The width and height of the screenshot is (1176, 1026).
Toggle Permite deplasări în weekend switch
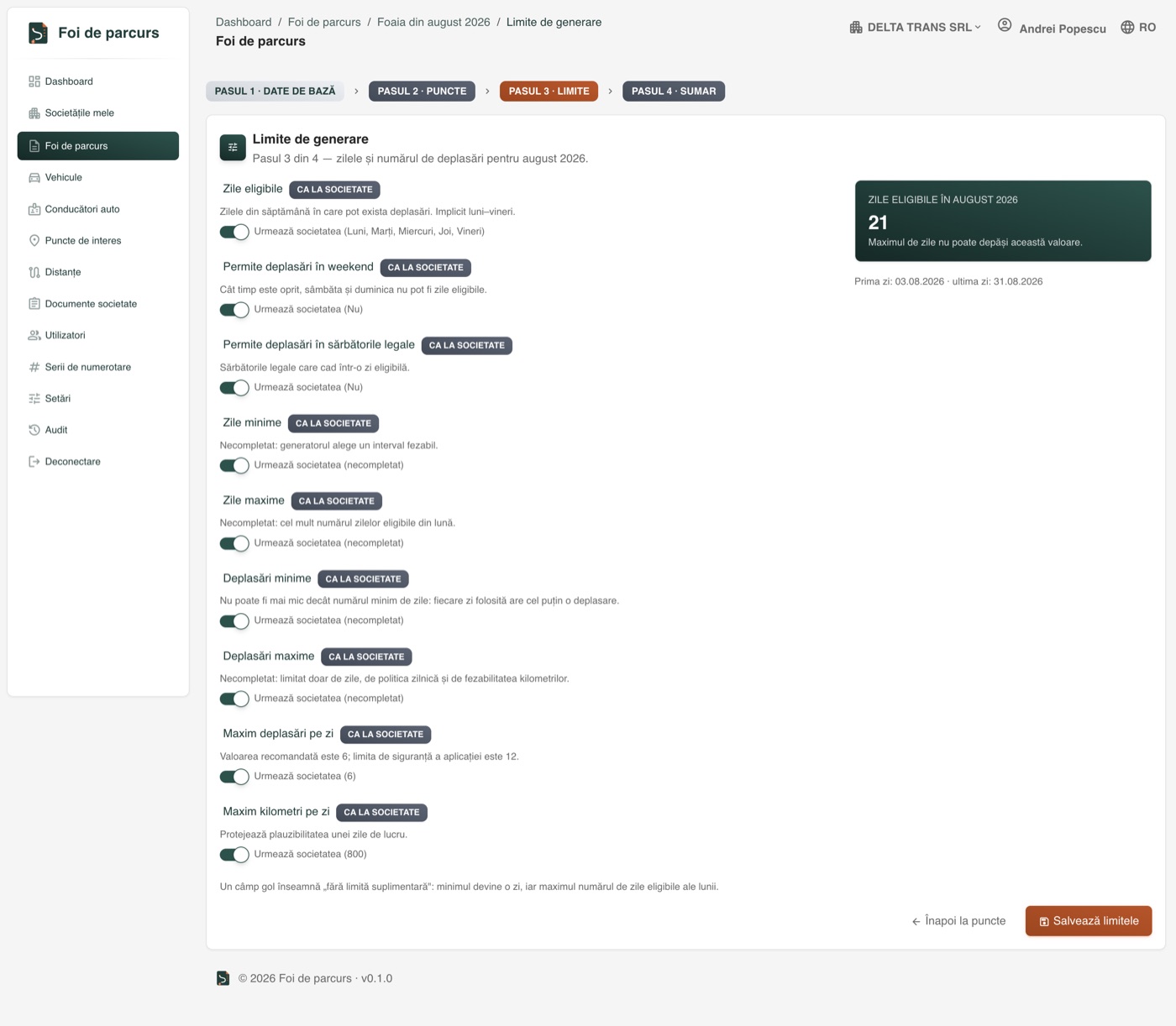[x=234, y=310]
